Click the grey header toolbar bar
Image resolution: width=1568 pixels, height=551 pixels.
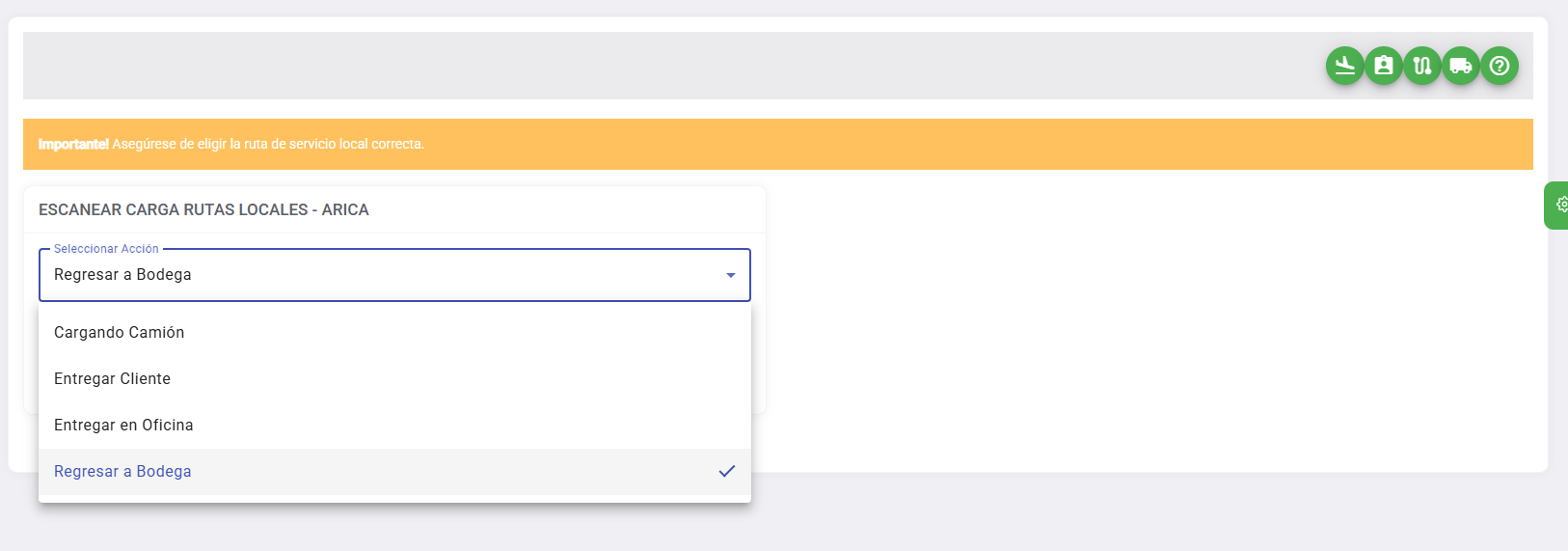point(675,66)
